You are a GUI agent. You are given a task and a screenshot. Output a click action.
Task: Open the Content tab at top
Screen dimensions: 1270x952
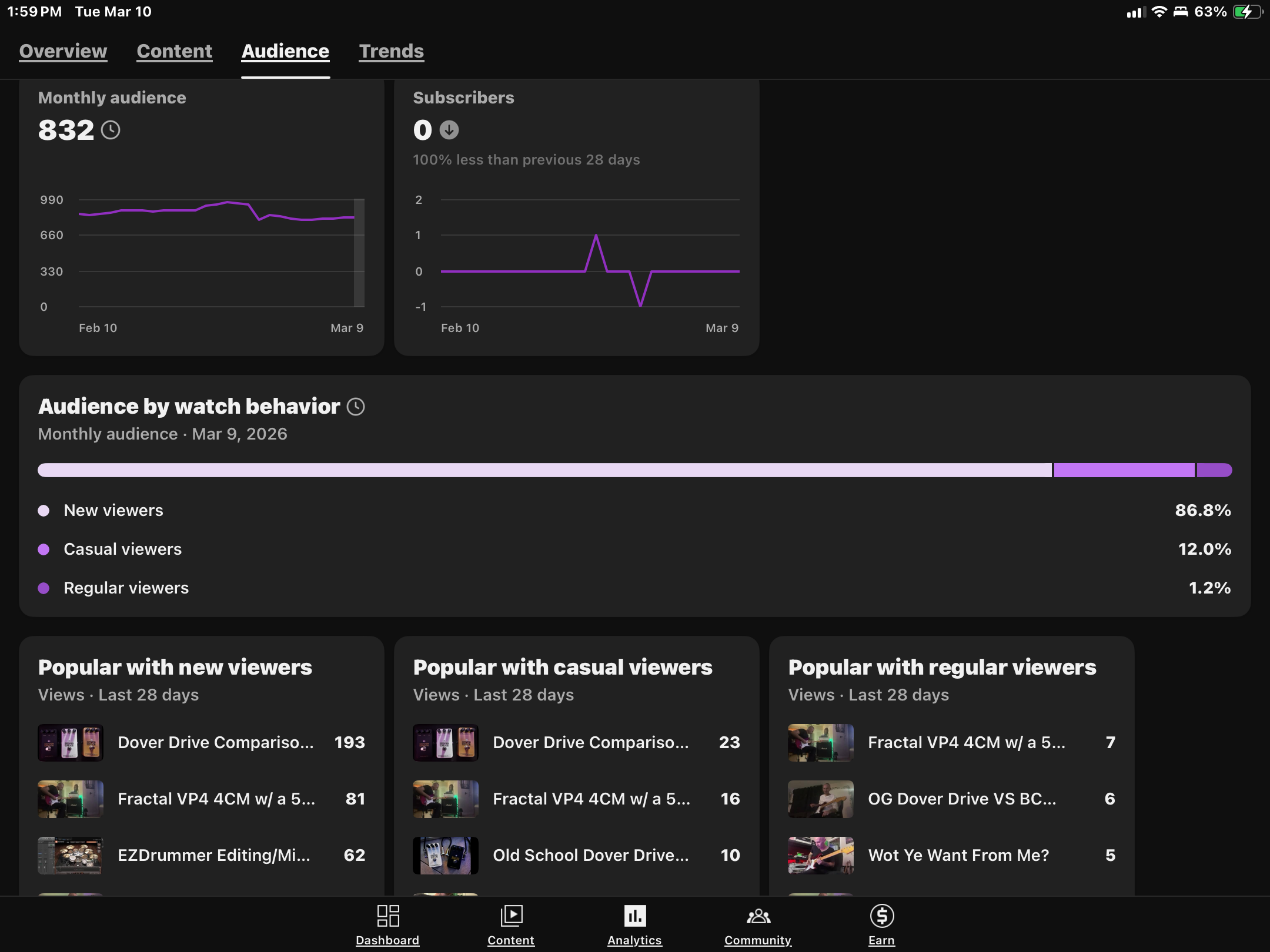click(x=174, y=51)
